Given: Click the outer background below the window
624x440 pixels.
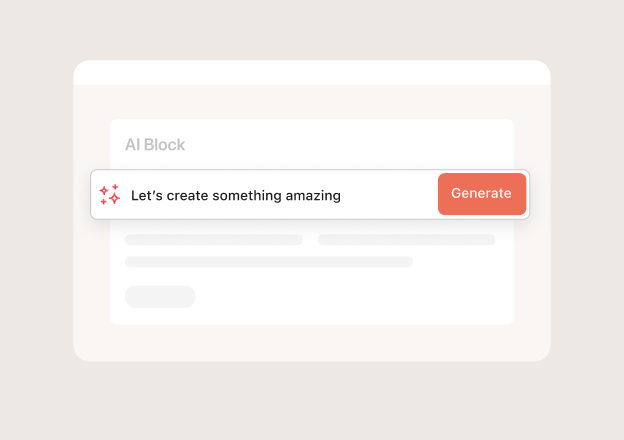Looking at the screenshot, I should click(x=311, y=400).
